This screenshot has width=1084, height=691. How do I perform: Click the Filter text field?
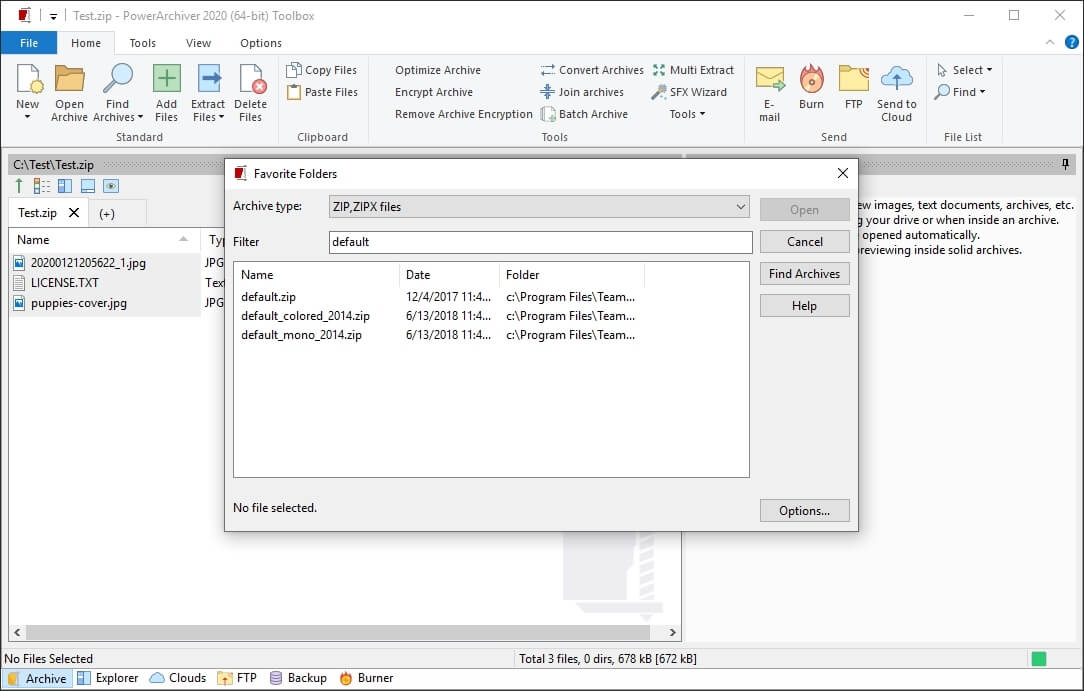(540, 242)
